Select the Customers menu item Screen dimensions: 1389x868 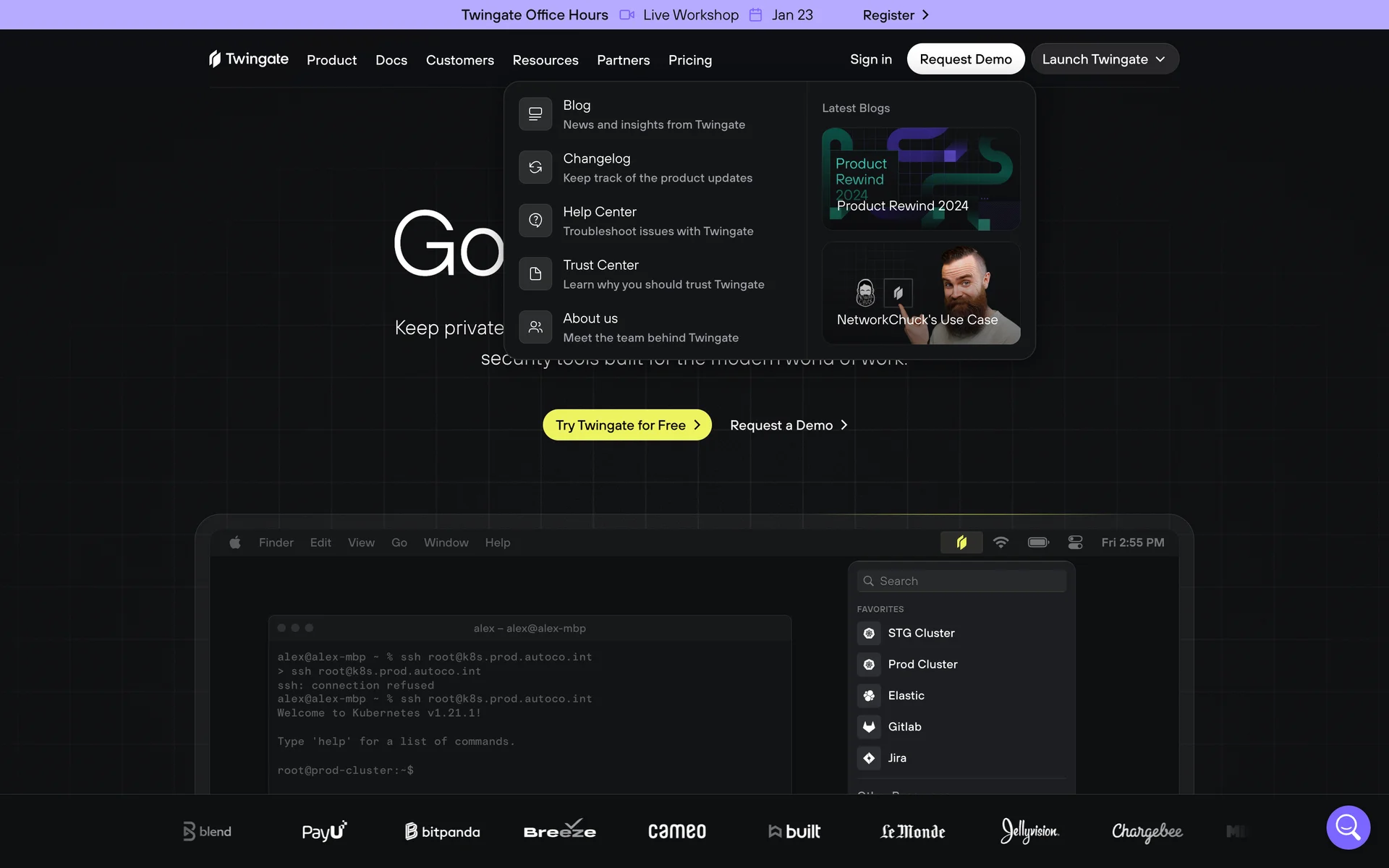click(x=459, y=60)
